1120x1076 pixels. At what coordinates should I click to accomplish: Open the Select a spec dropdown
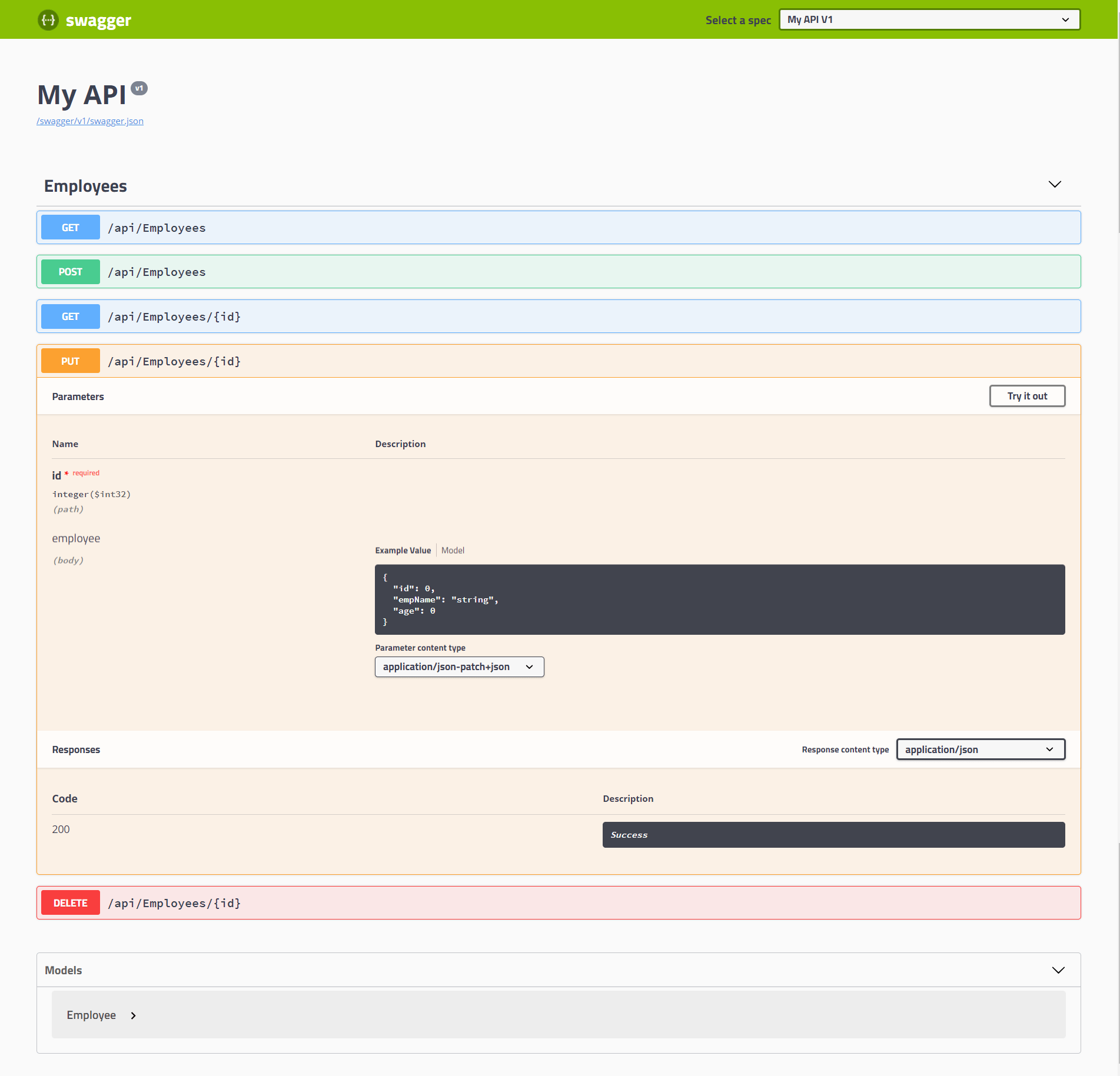tap(929, 19)
